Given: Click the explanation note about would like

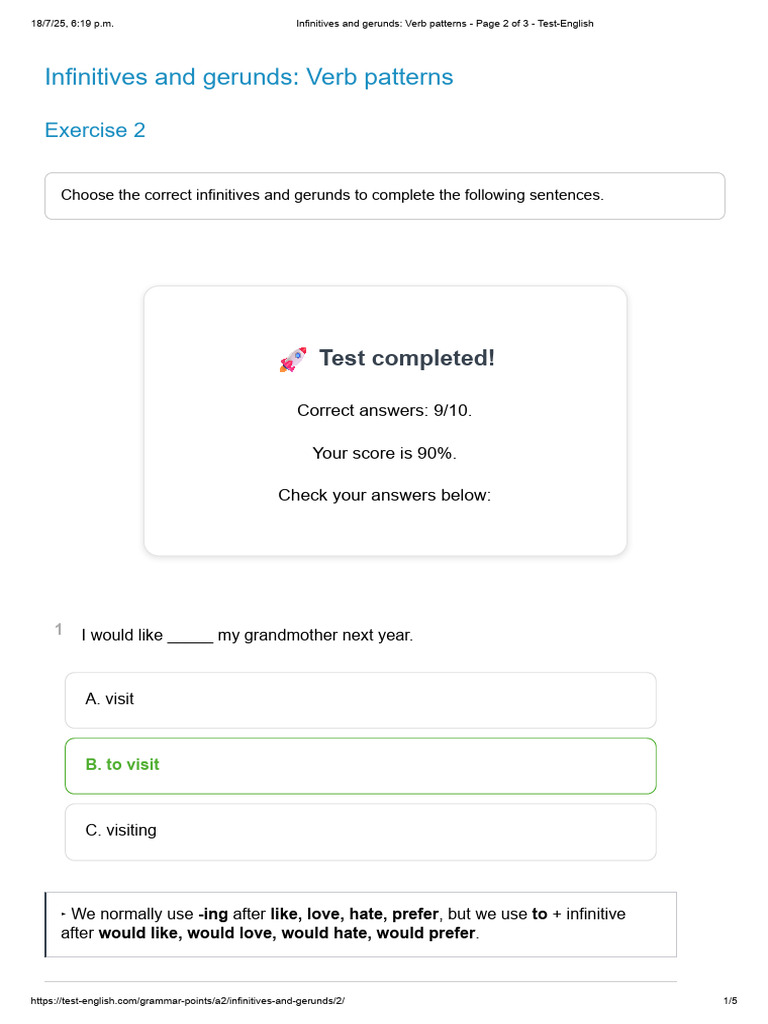Looking at the screenshot, I should 361,924.
